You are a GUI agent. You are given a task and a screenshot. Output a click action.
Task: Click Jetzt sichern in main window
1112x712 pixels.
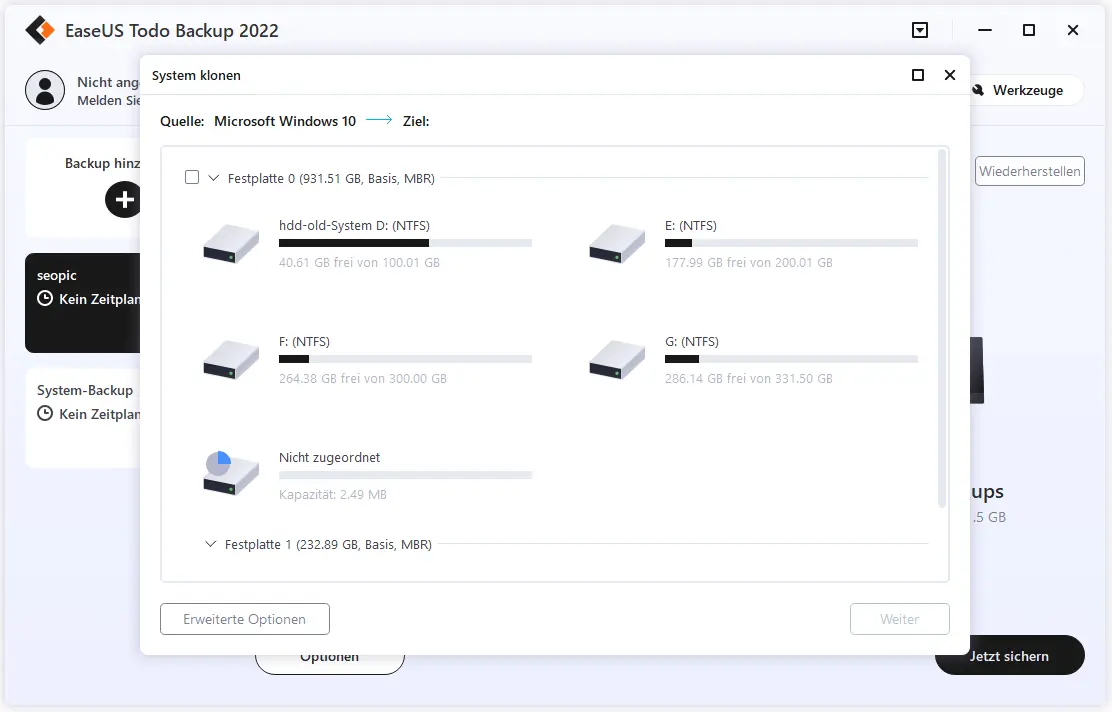(x=1009, y=656)
